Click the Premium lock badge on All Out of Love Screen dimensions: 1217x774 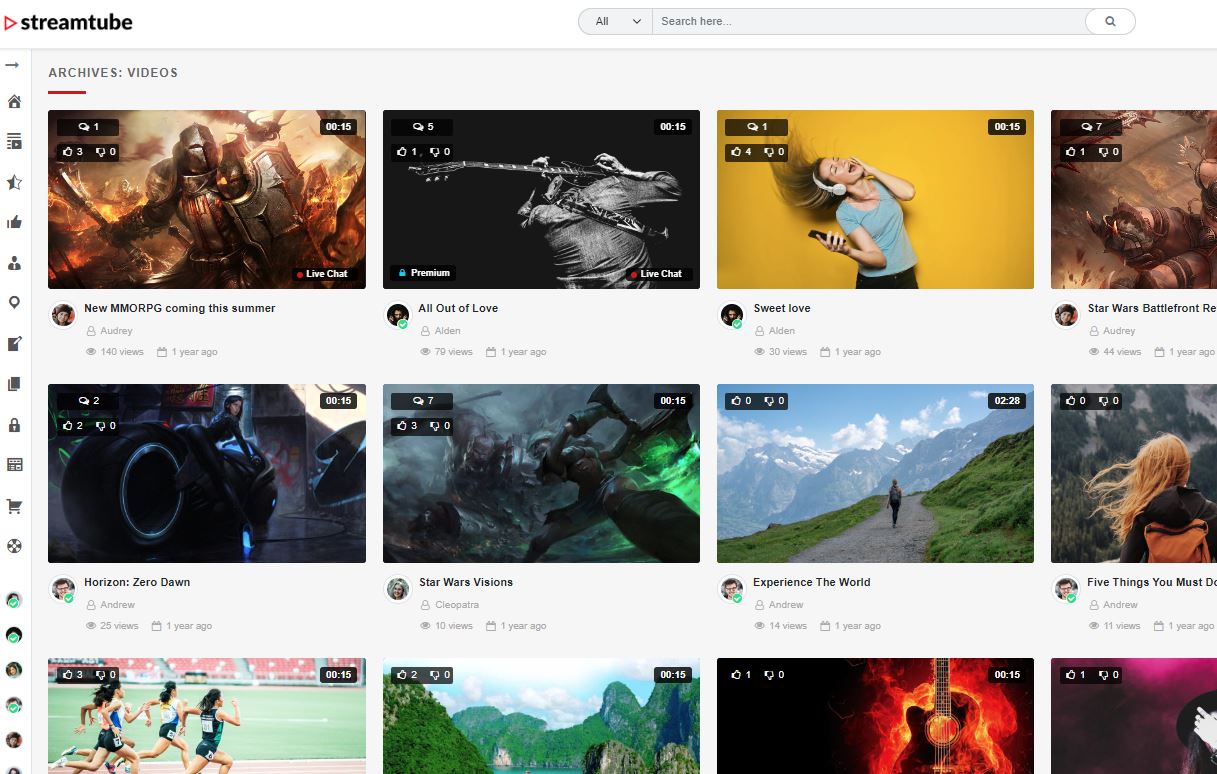click(424, 273)
